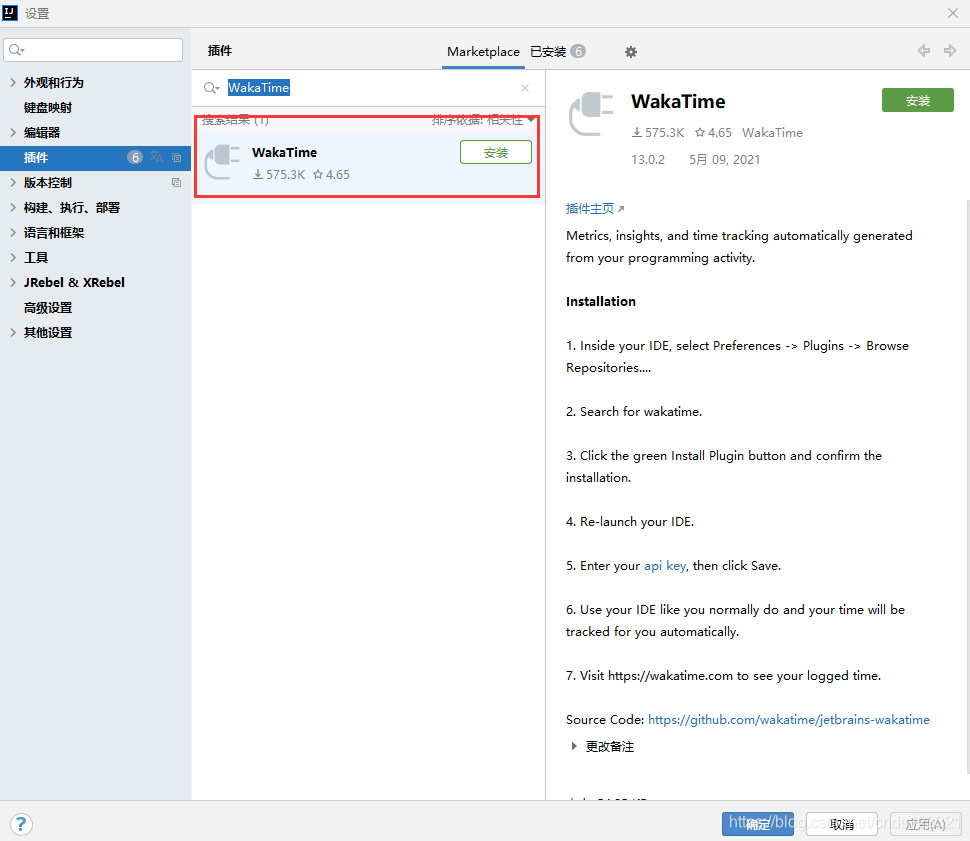Viewport: 970px width, 841px height.
Task: Expand the 语言和框架 settings group
Action: point(13,233)
